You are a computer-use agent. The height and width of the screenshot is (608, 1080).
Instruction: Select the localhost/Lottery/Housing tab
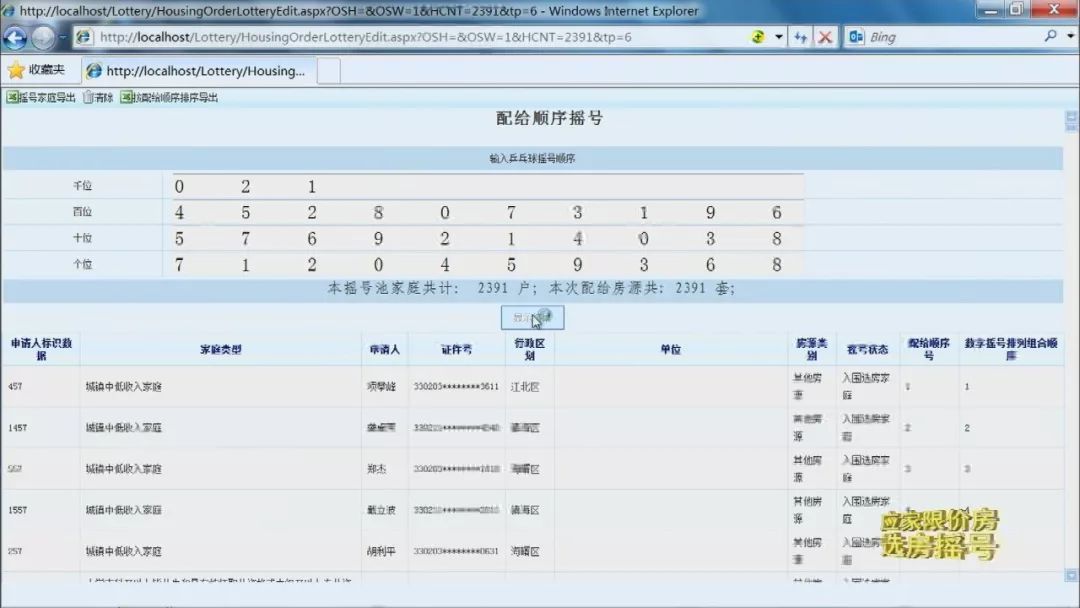pos(198,71)
